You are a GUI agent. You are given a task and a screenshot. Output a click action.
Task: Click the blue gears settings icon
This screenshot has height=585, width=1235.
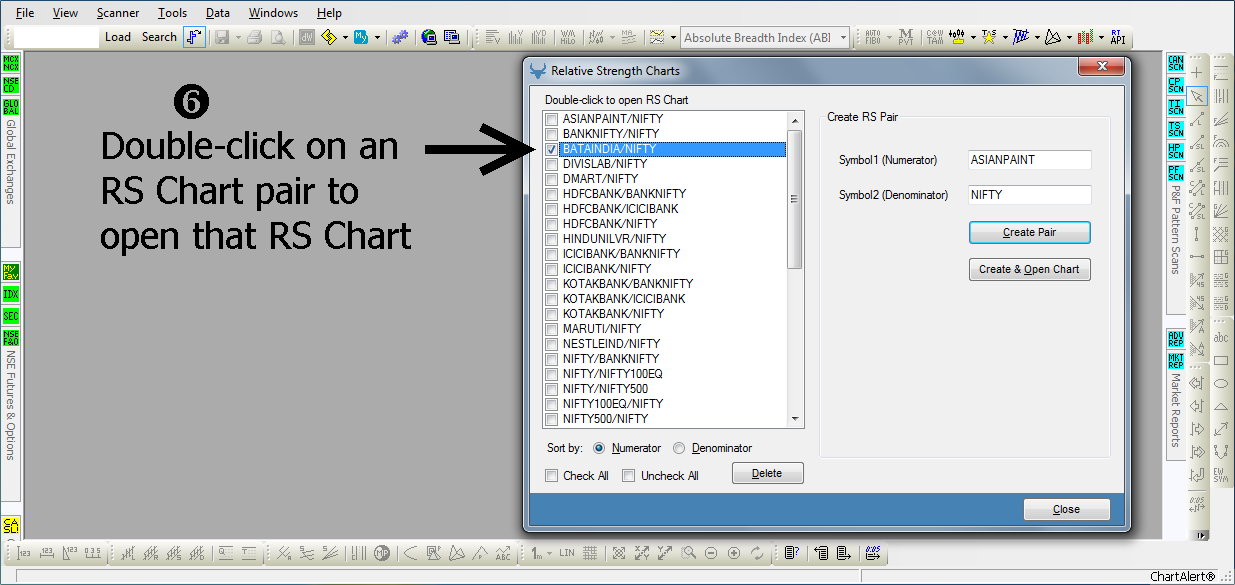[x=400, y=37]
